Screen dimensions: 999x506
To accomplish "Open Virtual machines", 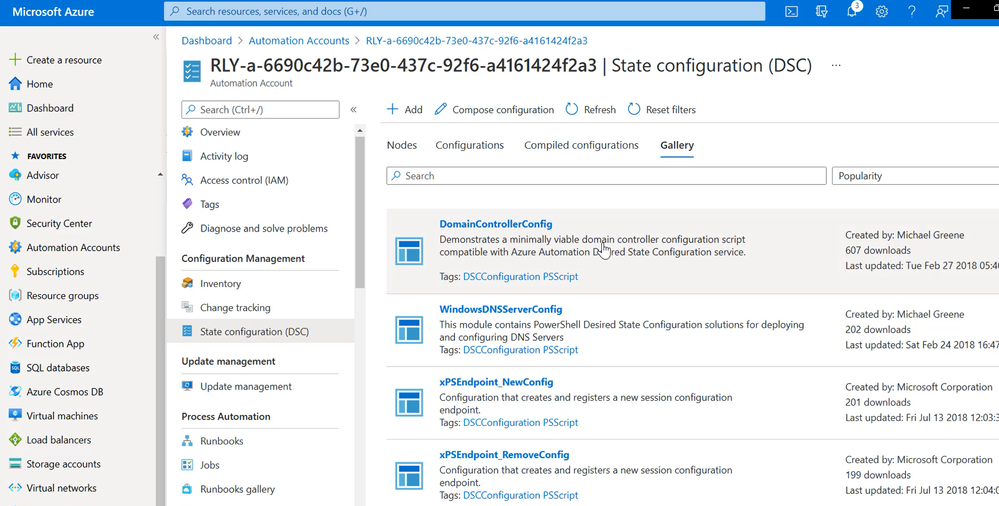I will (54, 416).
